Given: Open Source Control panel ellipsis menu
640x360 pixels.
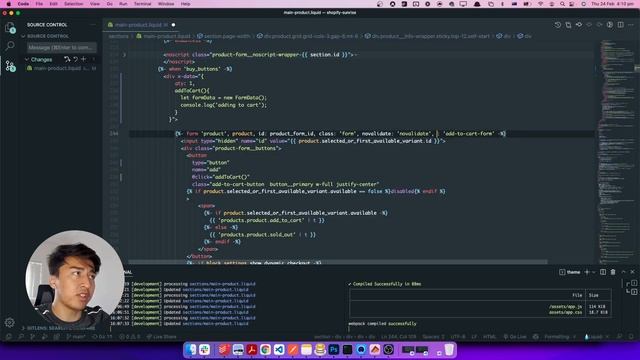Looking at the screenshot, I should pyautogui.click(x=93, y=25).
